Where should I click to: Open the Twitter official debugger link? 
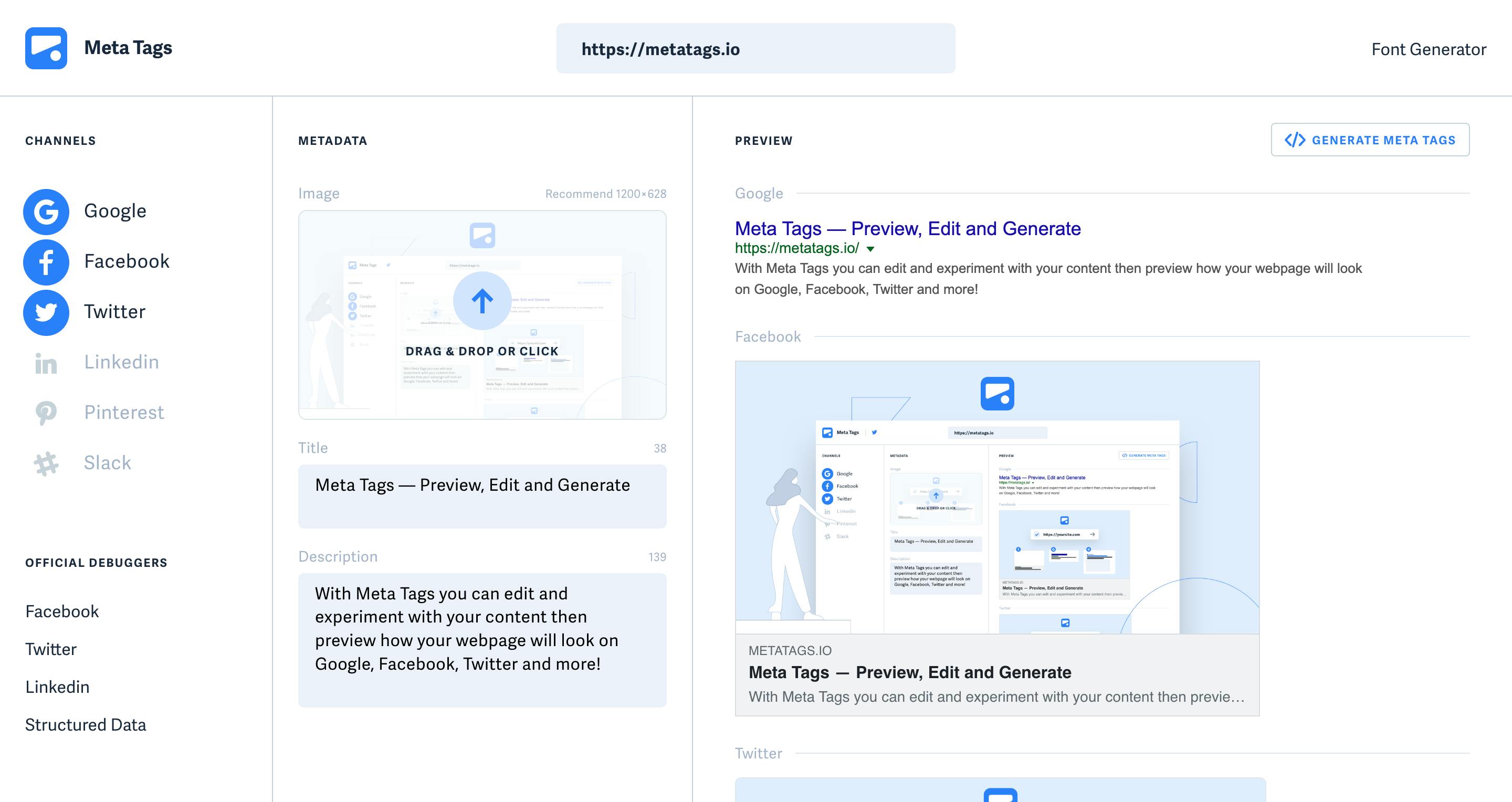[51, 649]
